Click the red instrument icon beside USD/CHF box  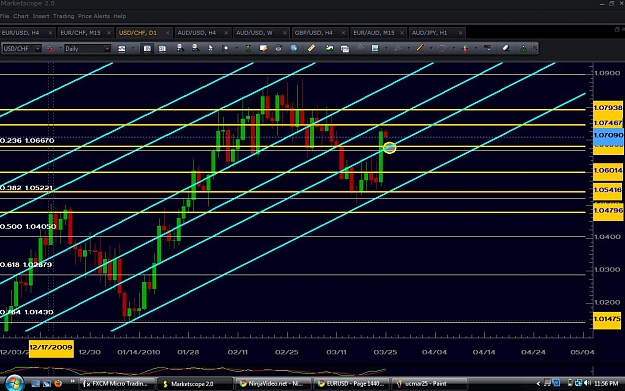pyautogui.click(x=50, y=49)
